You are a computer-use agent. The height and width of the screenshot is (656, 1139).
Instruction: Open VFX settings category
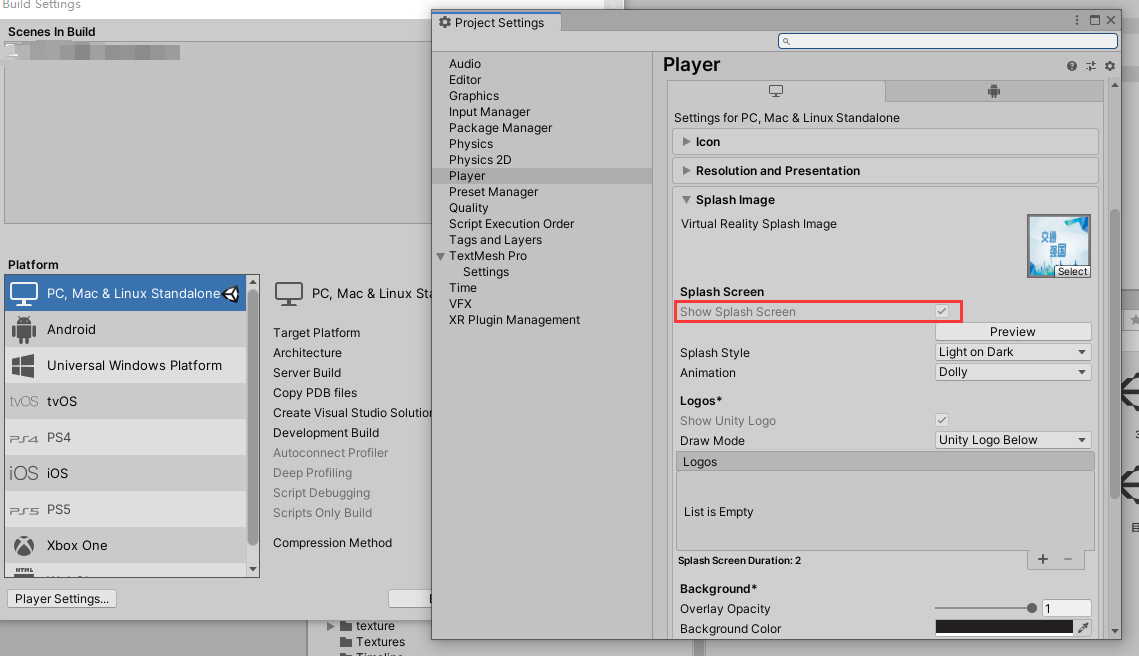(x=460, y=304)
